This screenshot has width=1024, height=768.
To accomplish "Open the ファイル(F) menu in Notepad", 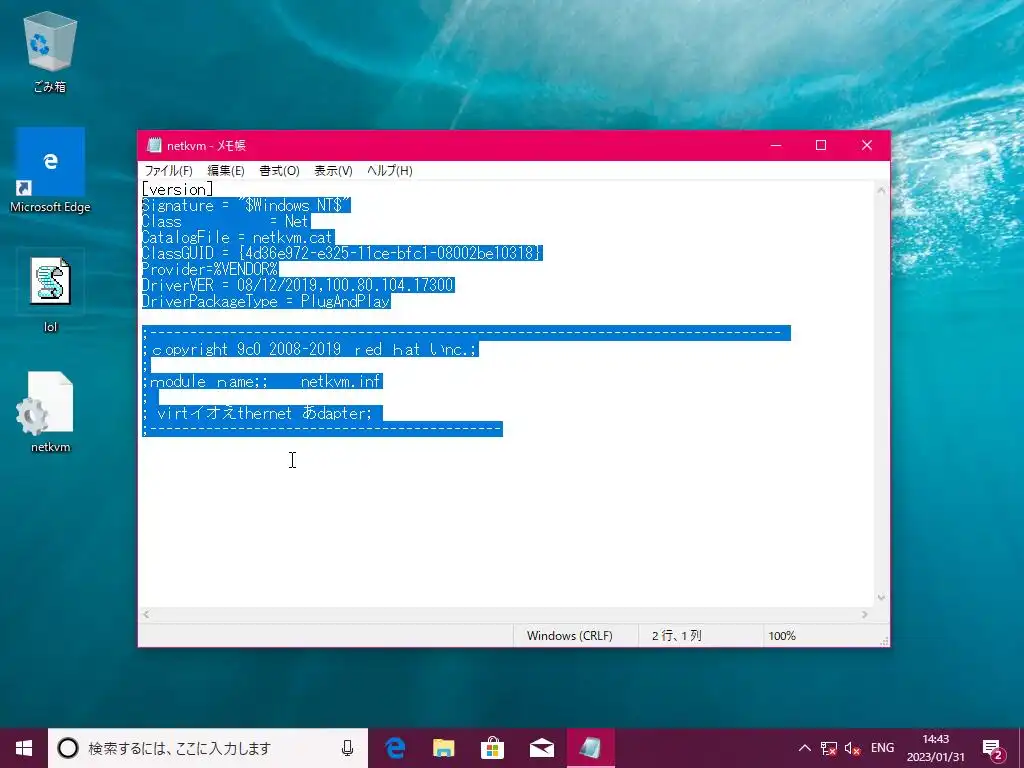I will (x=168, y=170).
